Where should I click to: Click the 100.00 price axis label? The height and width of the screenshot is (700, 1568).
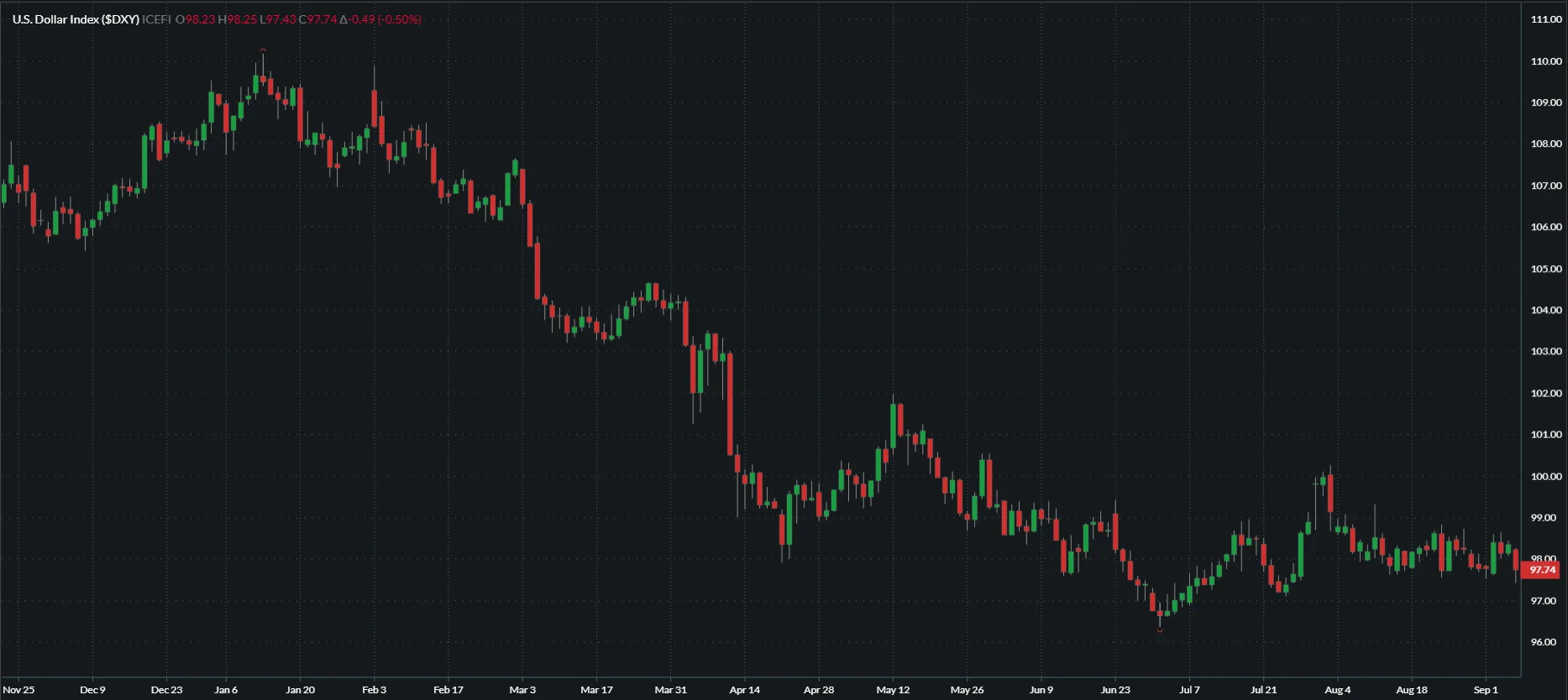(x=1545, y=477)
